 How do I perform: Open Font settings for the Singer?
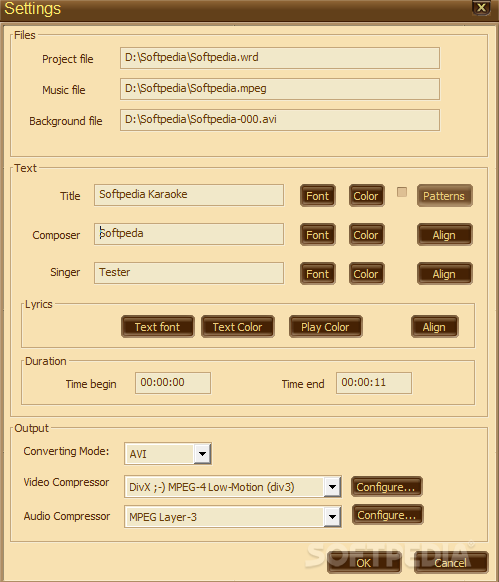point(317,274)
